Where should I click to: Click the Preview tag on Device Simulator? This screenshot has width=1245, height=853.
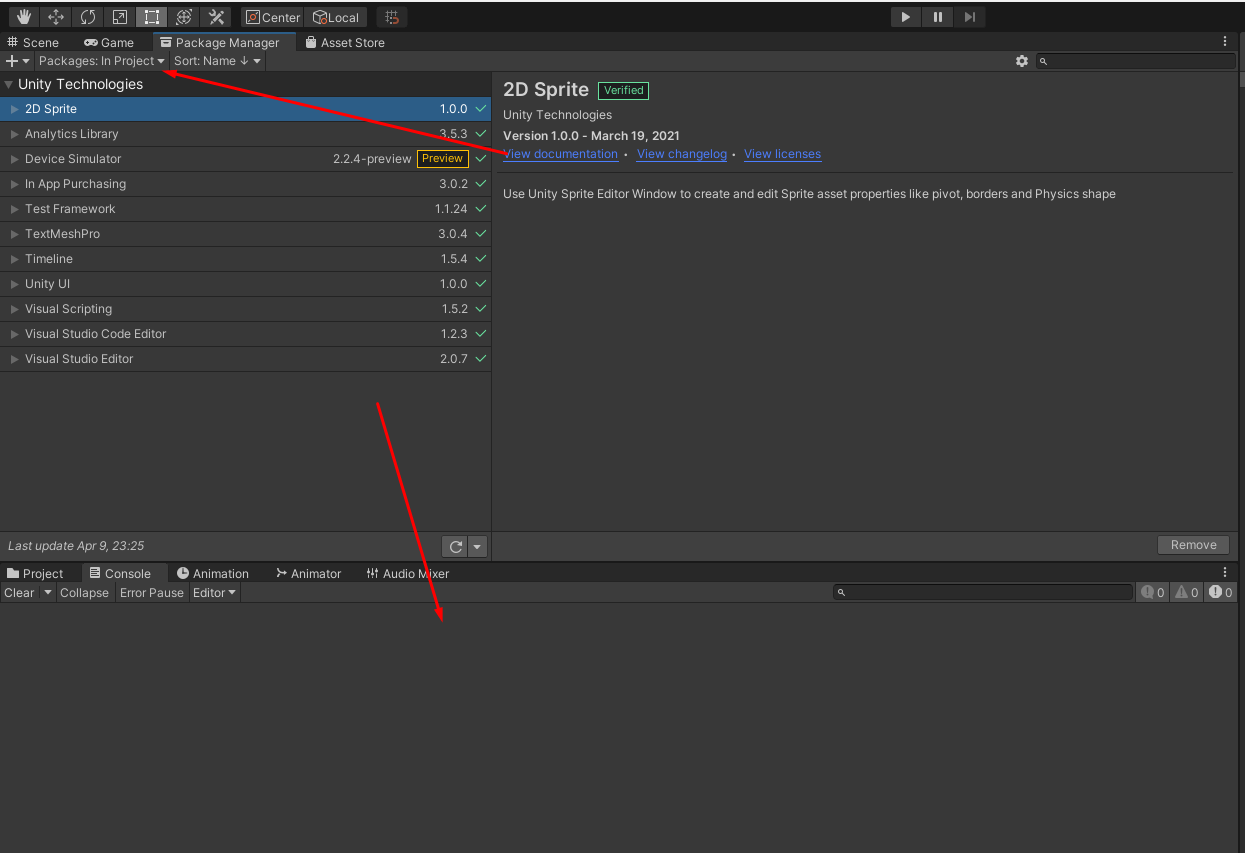click(x=442, y=159)
